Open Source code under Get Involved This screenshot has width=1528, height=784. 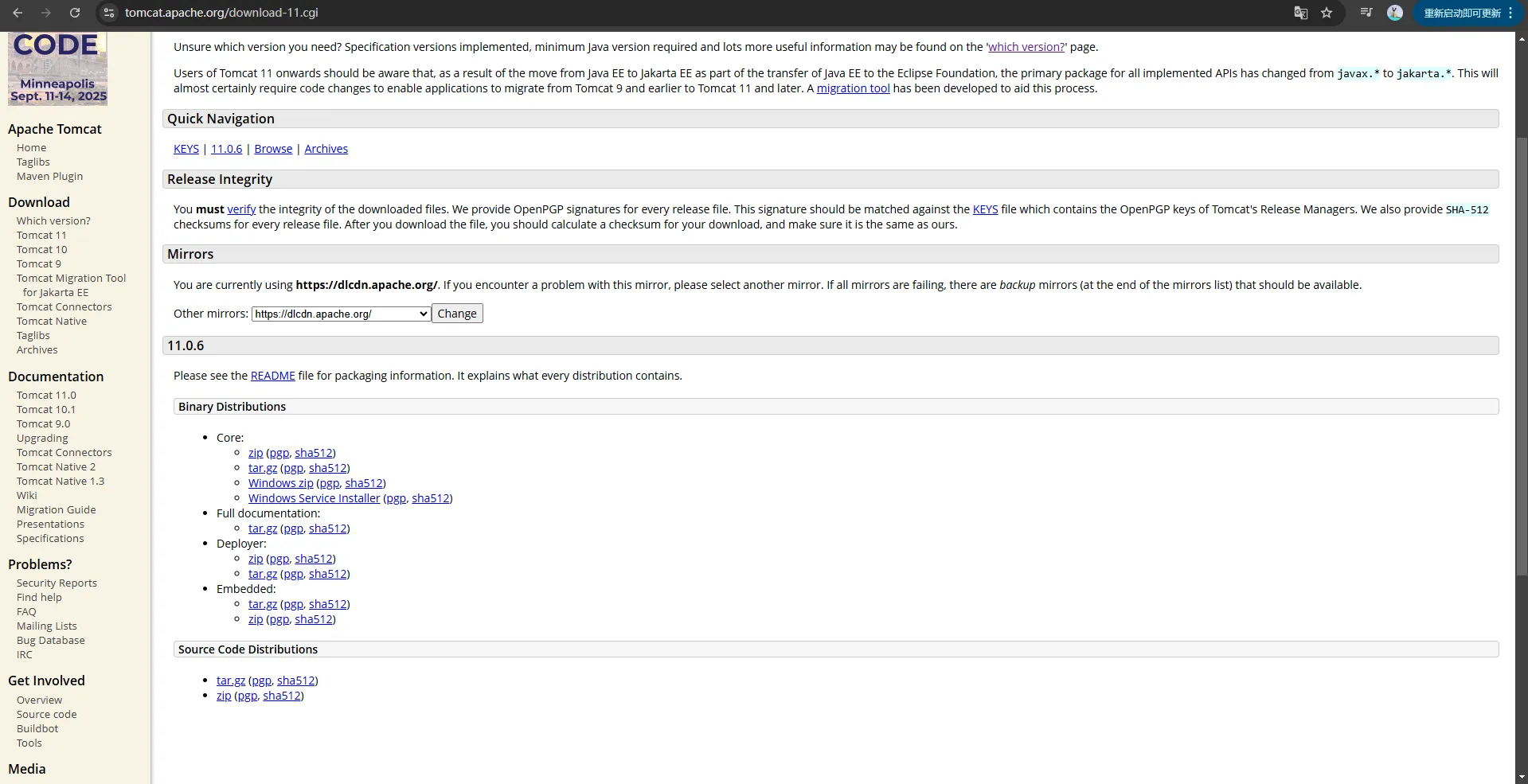[46, 715]
